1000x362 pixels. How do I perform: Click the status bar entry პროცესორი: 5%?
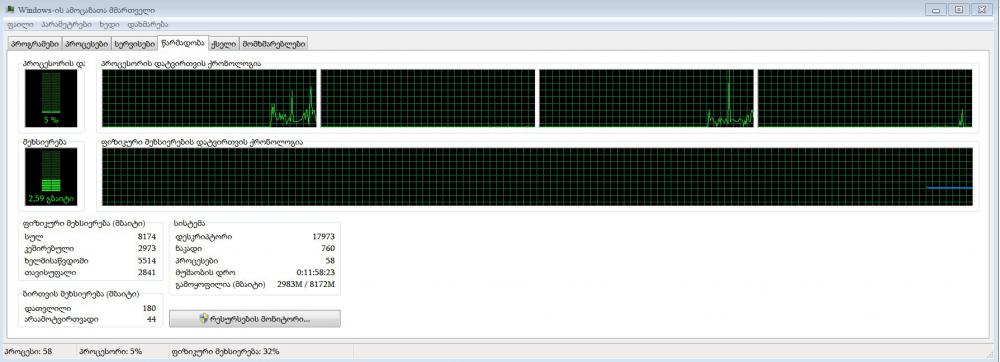[x=110, y=351]
